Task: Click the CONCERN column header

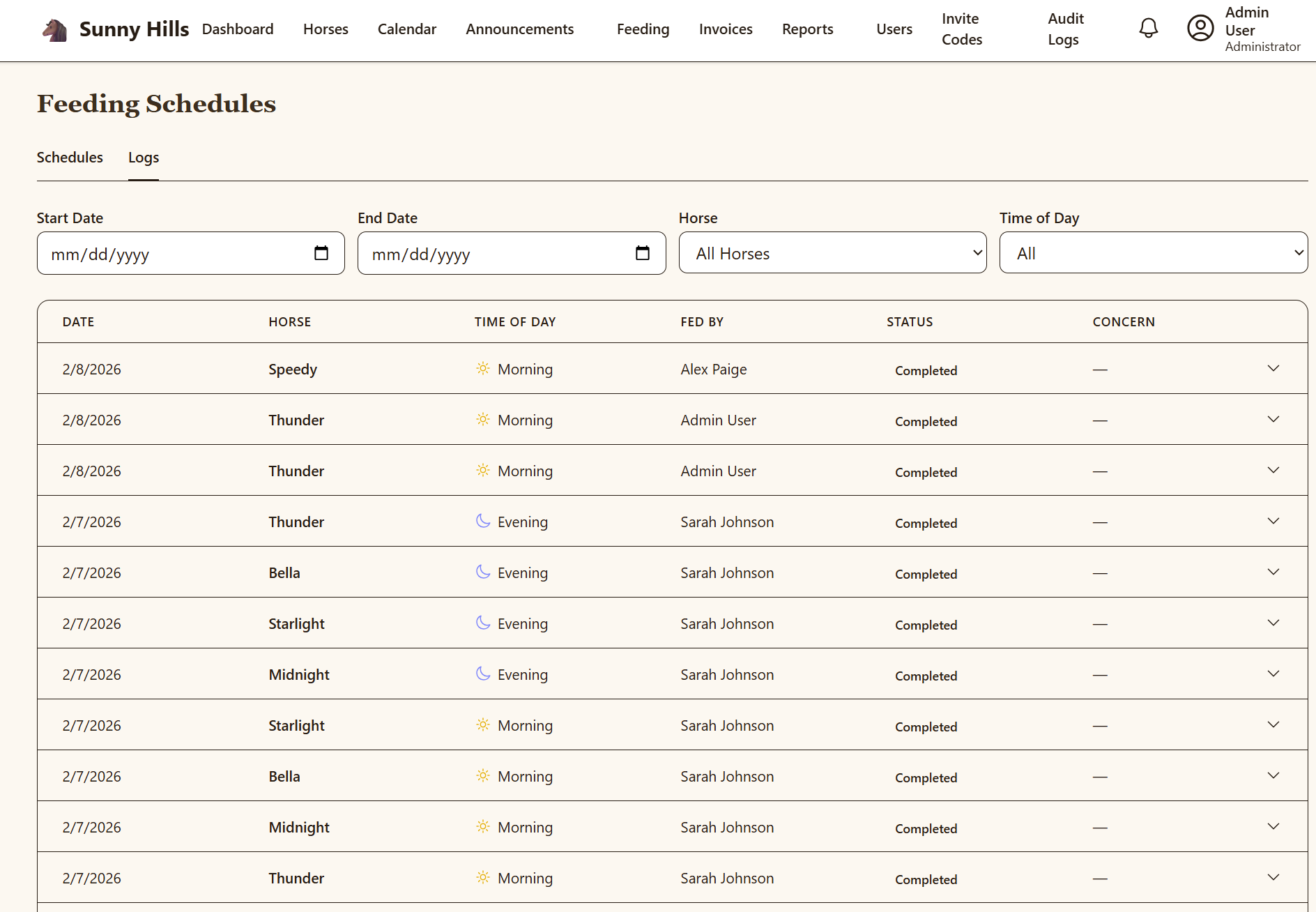Action: pos(1124,322)
